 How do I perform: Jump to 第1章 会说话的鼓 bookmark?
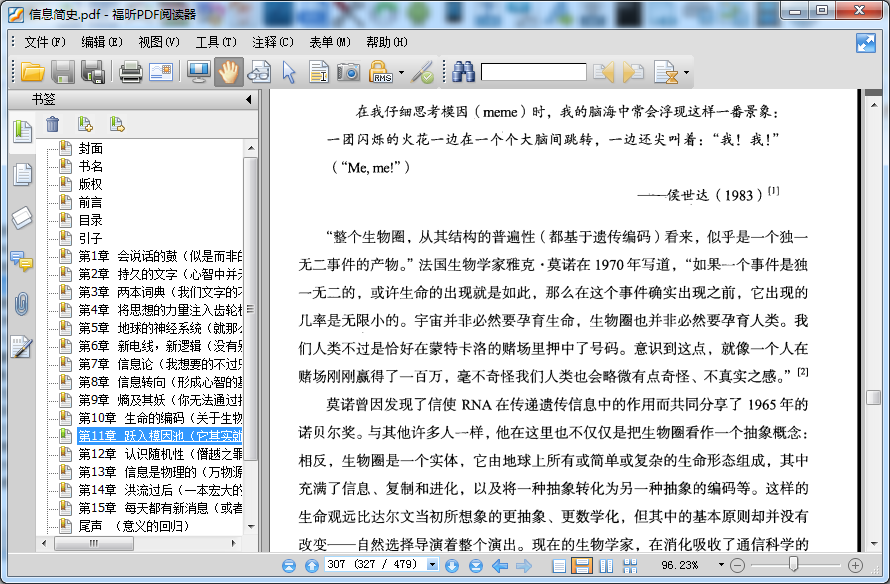[x=160, y=256]
